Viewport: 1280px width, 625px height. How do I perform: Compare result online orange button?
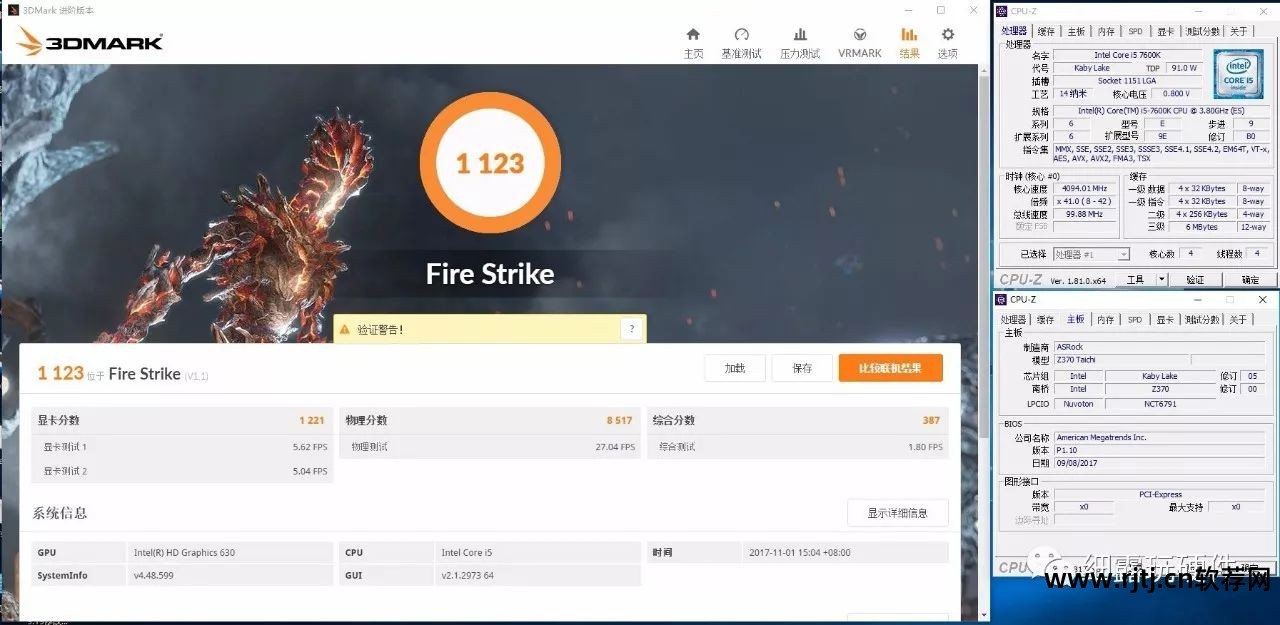890,368
